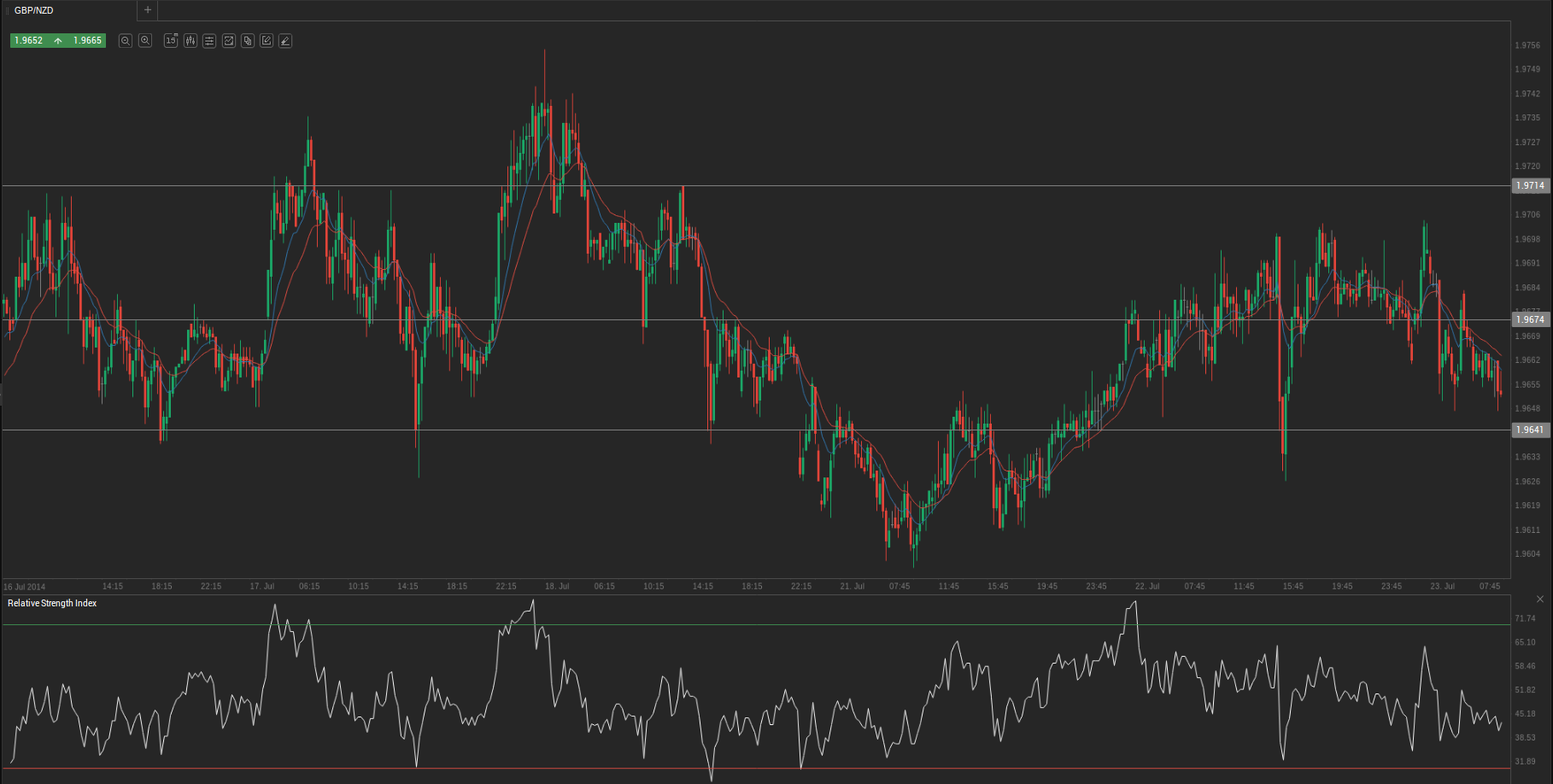Click the 1.9714 price level marker
This screenshot has width=1553, height=784.
pos(1530,185)
